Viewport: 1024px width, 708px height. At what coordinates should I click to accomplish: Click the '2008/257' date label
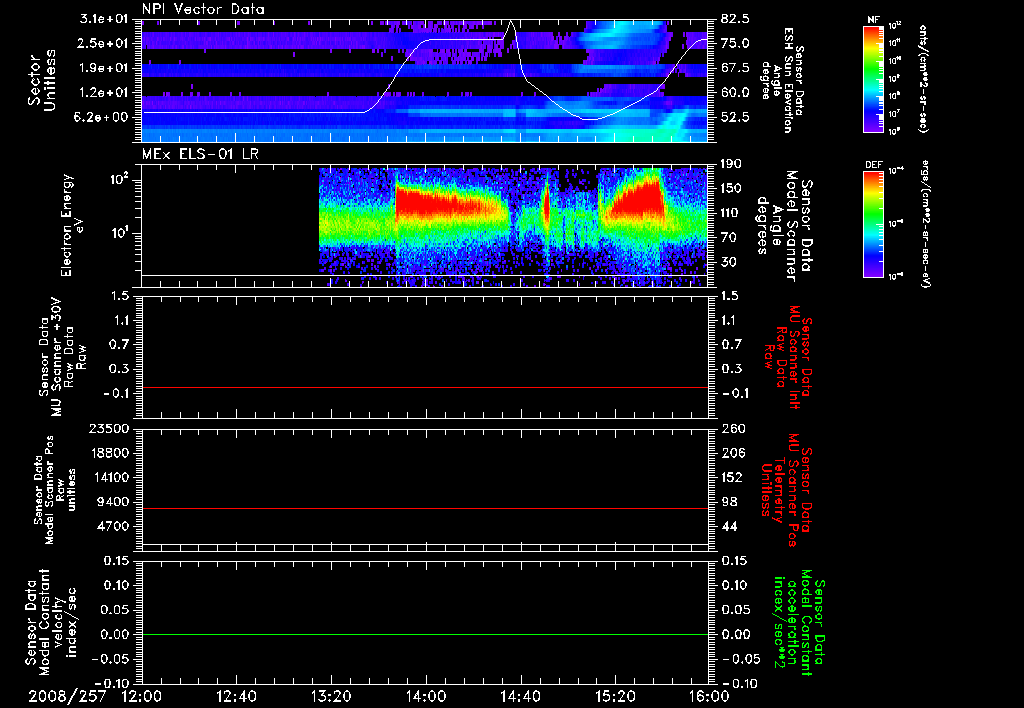tap(67, 696)
